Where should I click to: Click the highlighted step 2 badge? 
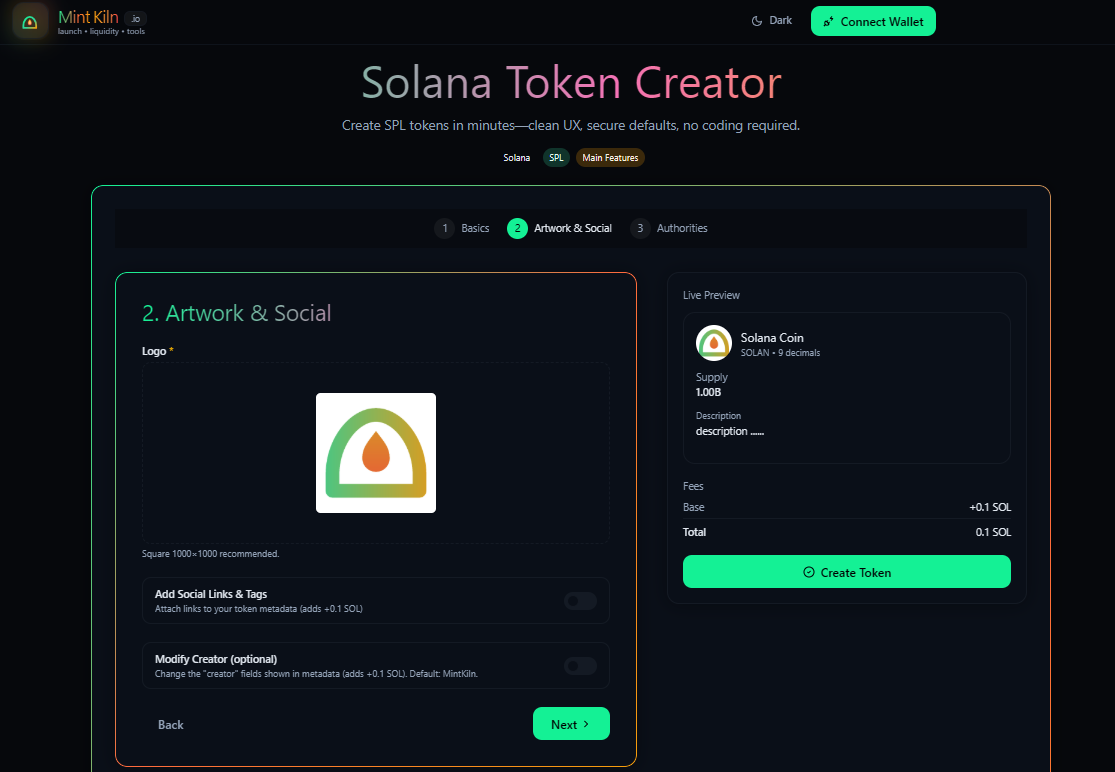[x=517, y=228]
